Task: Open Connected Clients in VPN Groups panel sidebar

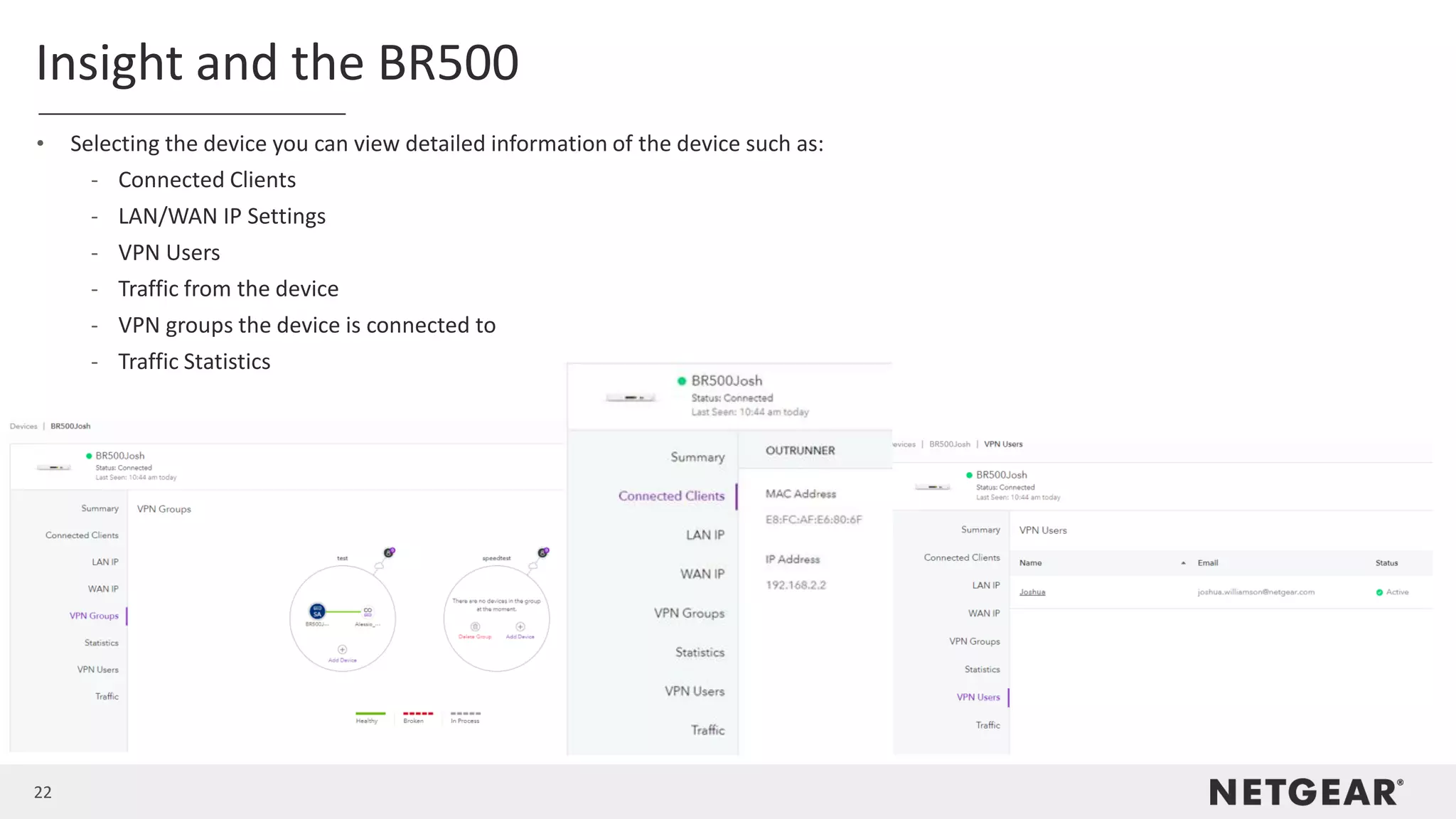Action: (82, 535)
